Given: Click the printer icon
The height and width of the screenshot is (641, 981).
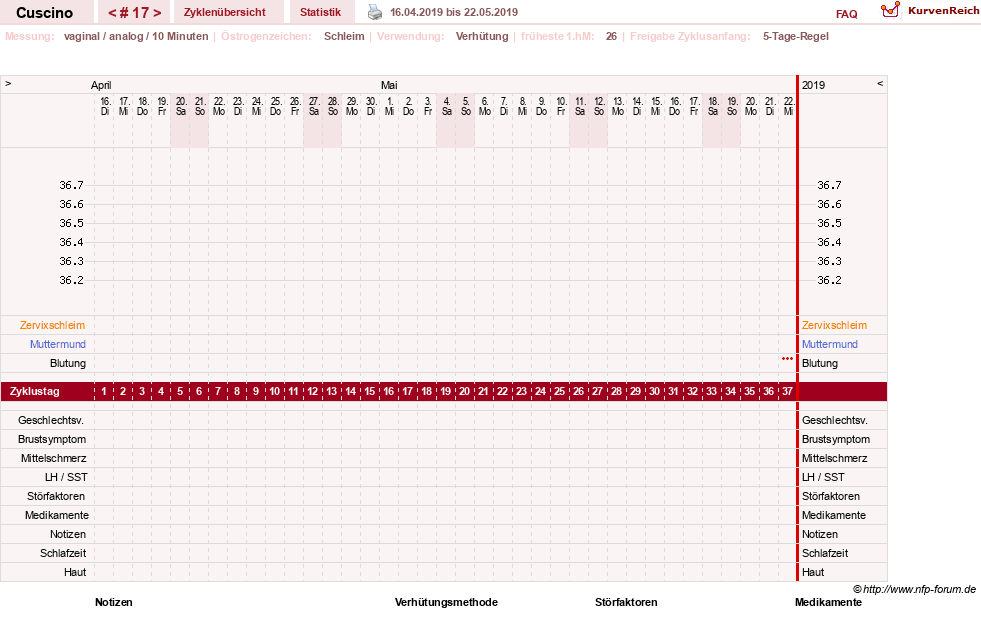Looking at the screenshot, I should [374, 12].
